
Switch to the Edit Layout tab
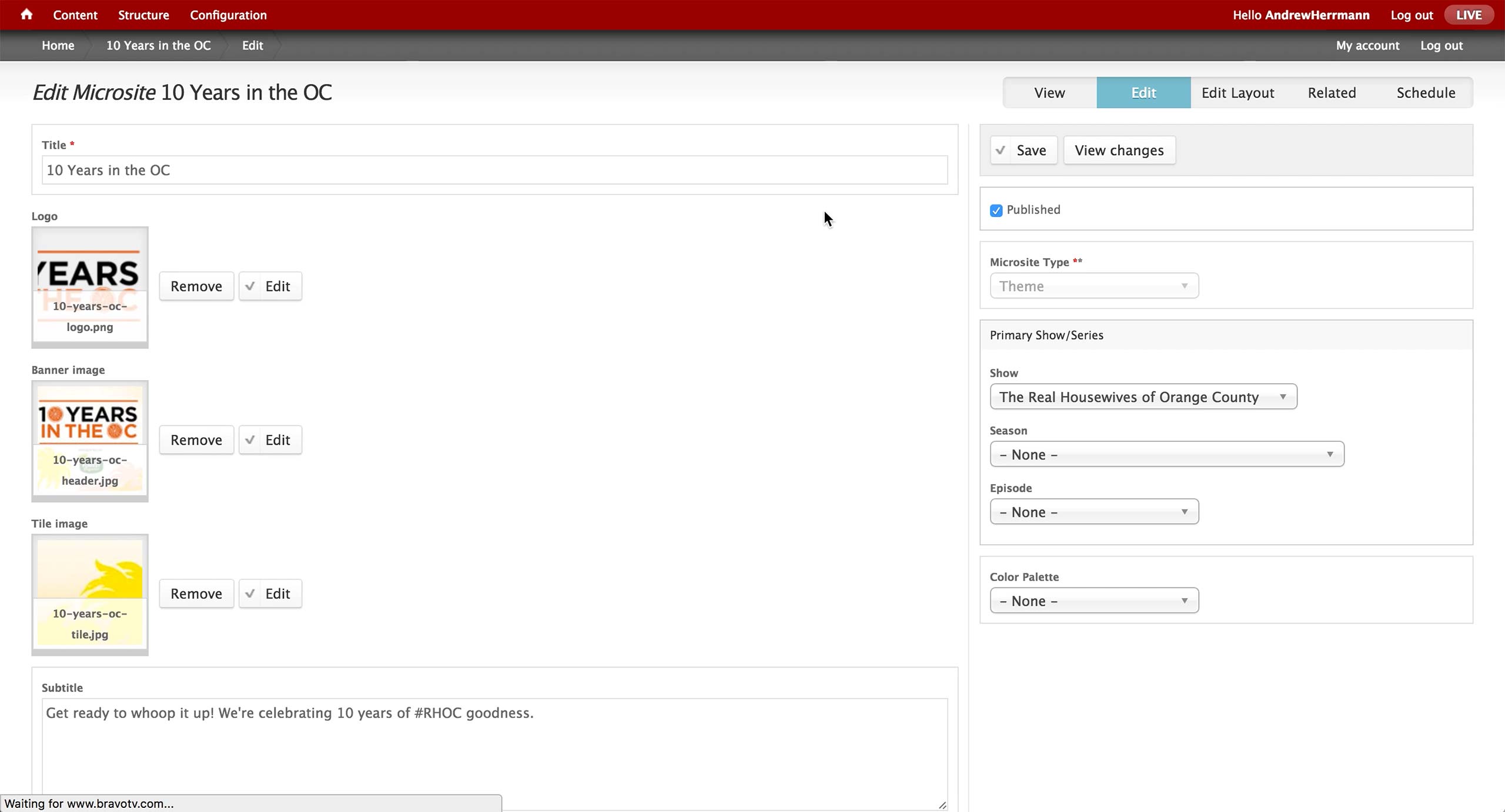point(1238,93)
